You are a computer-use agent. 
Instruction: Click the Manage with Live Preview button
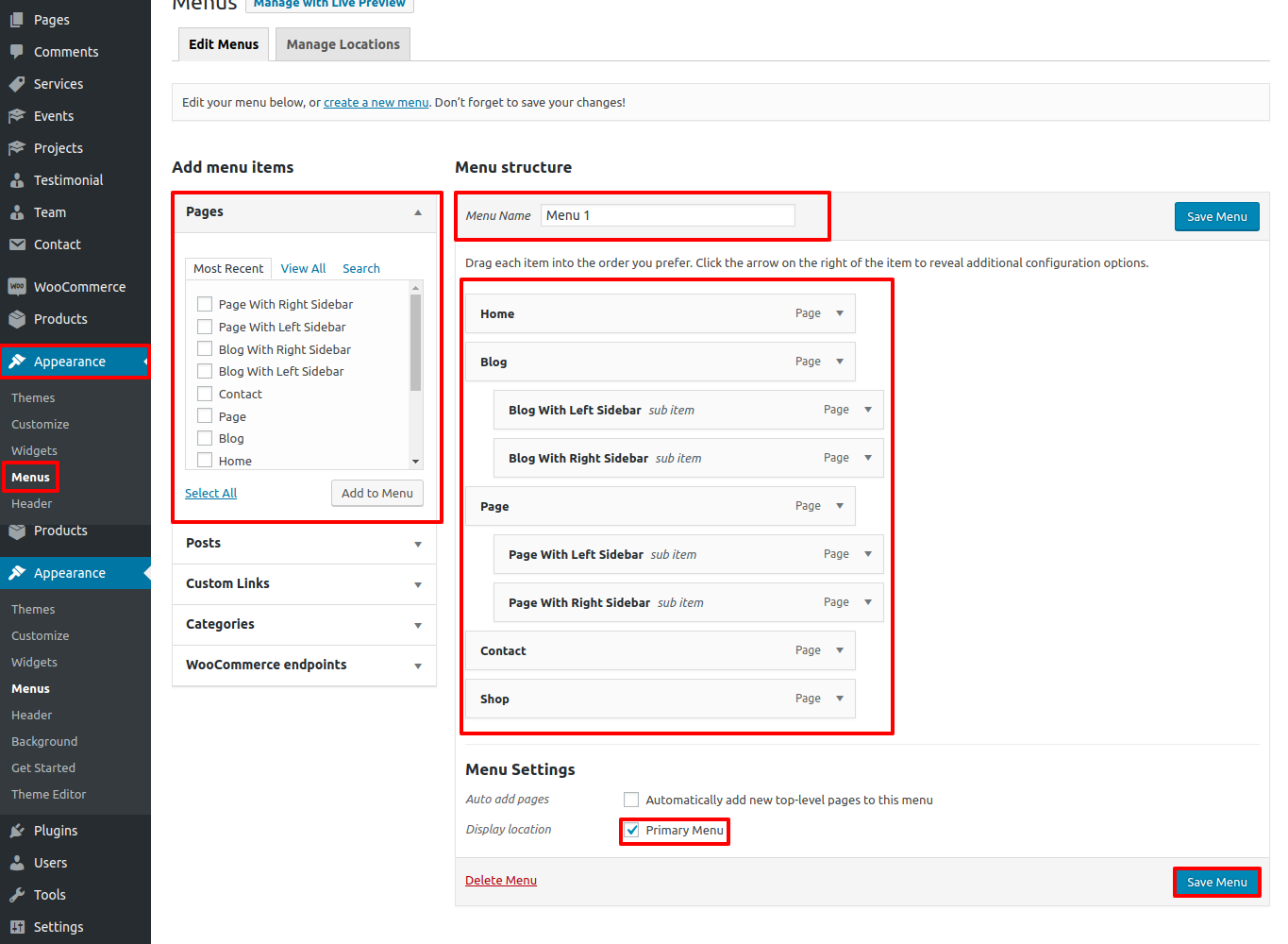329,5
